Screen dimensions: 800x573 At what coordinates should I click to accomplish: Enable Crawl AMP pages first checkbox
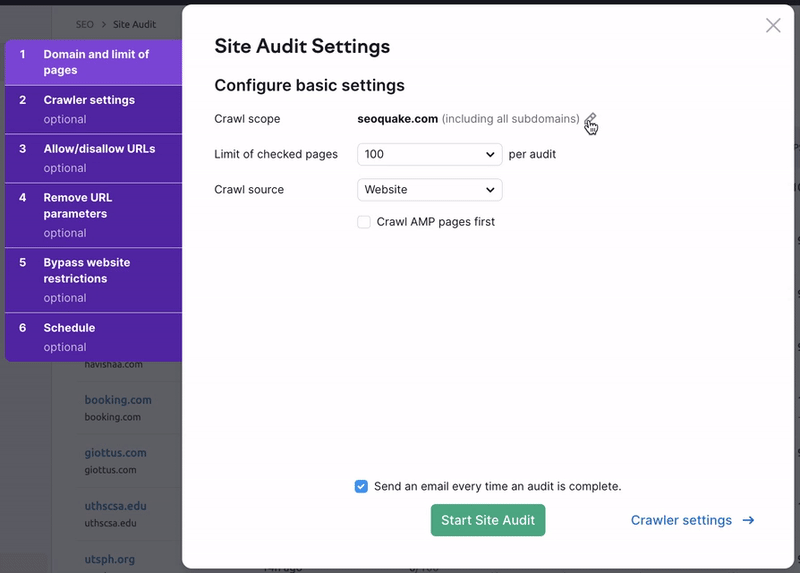coord(364,222)
